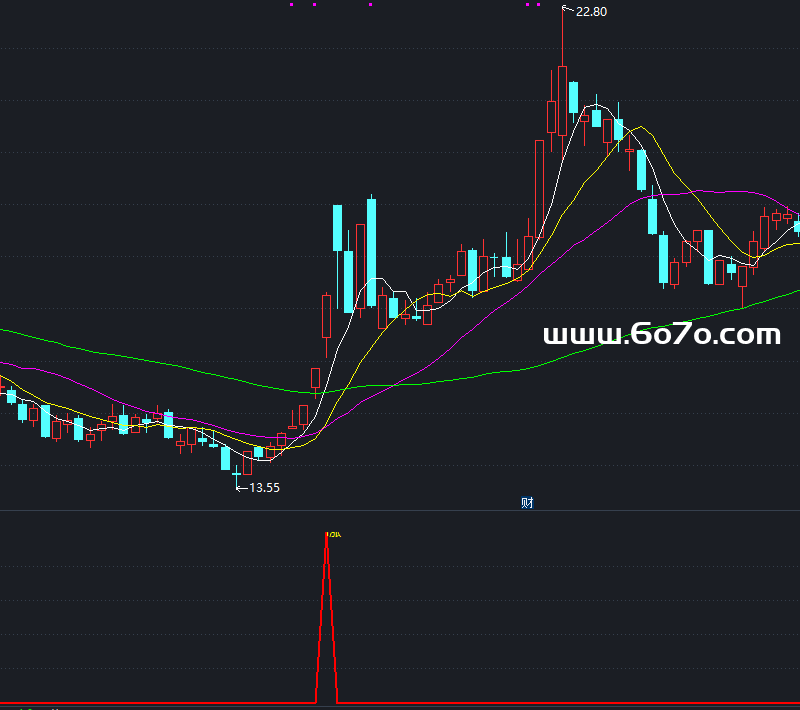Viewport: 800px width, 710px height.
Task: Click the leftmost magenta dot at the chart top
Action: click(291, 5)
